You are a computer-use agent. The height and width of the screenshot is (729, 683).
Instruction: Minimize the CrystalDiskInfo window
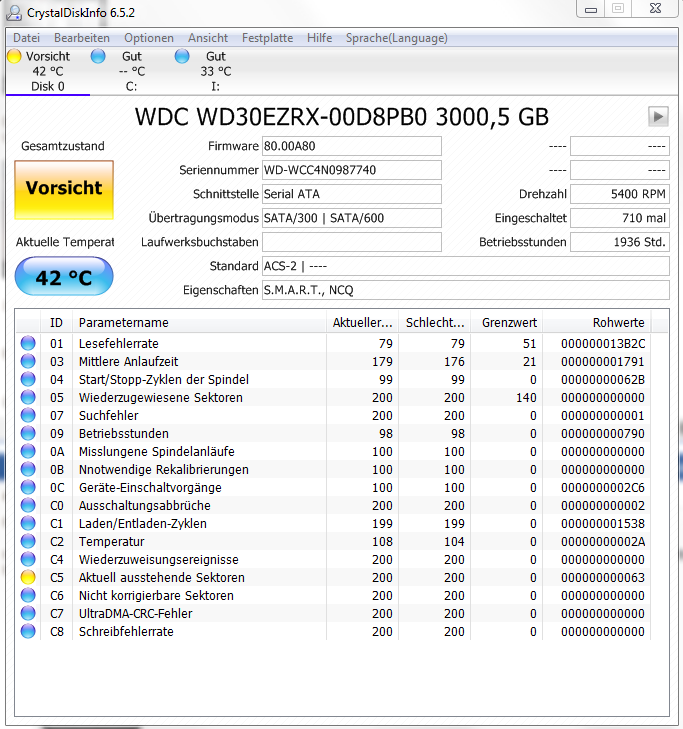[591, 9]
